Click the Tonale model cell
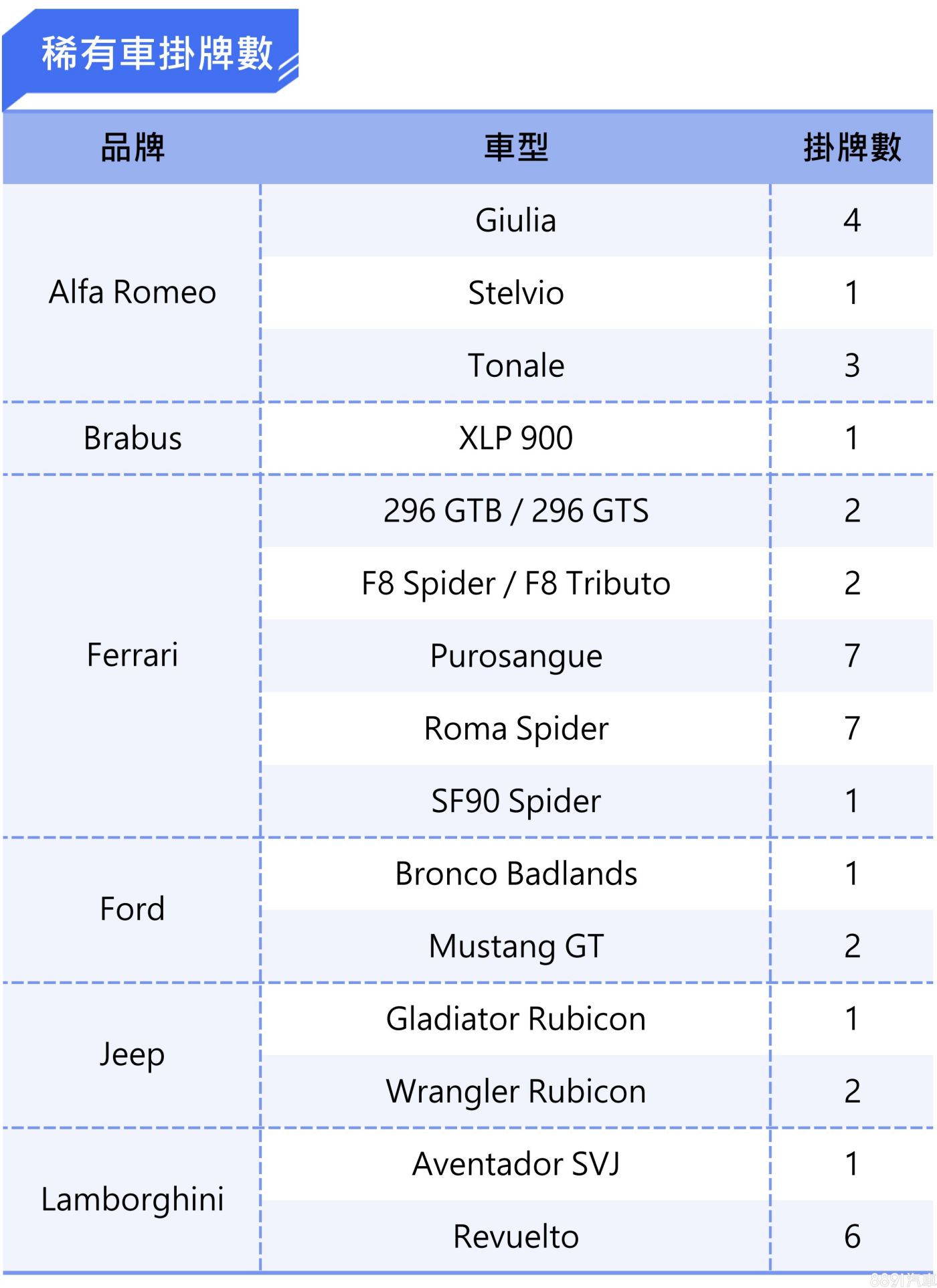This screenshot has width=937, height=1288. point(515,366)
